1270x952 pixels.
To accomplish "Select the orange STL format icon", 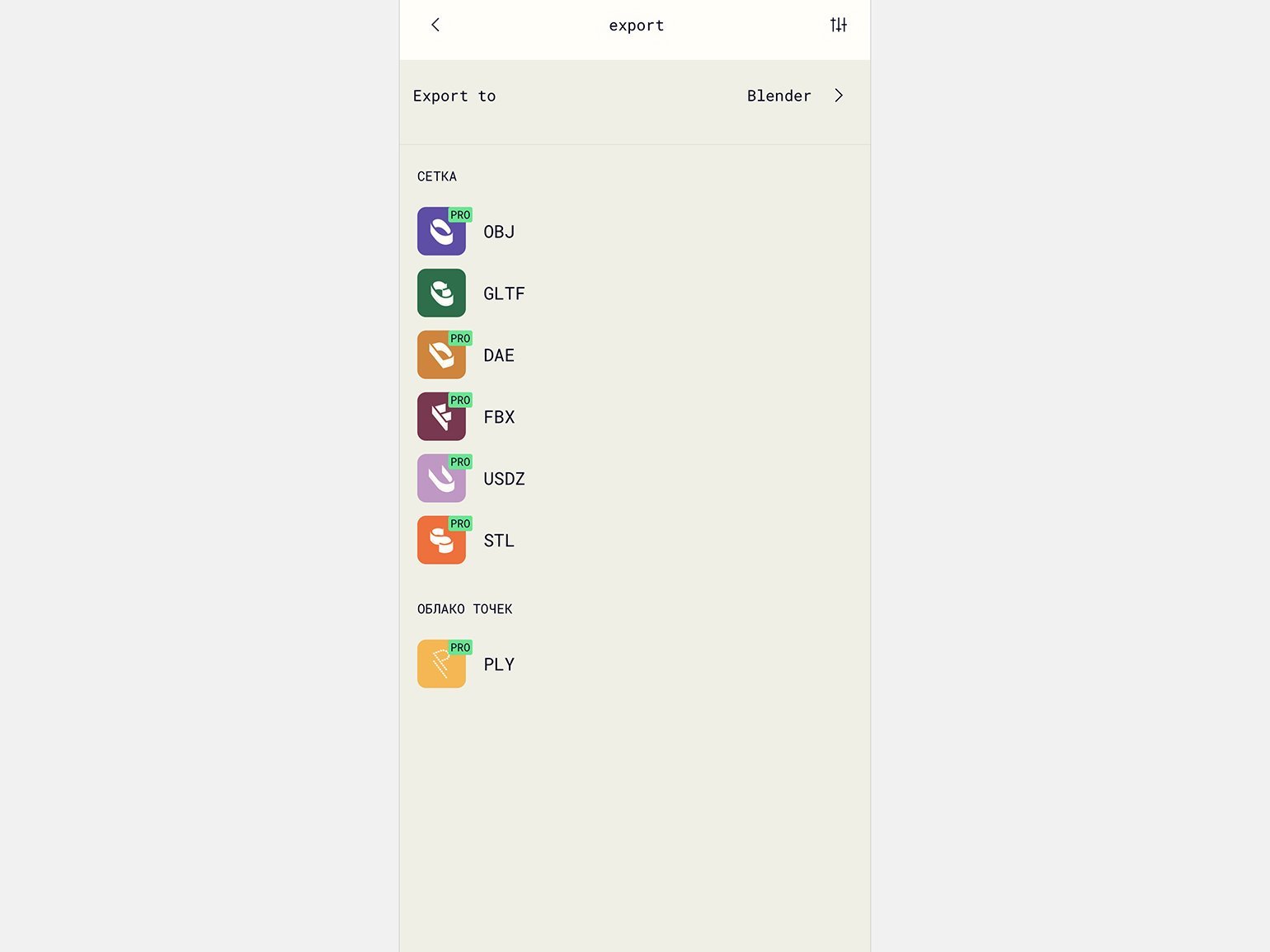I will coord(441,541).
